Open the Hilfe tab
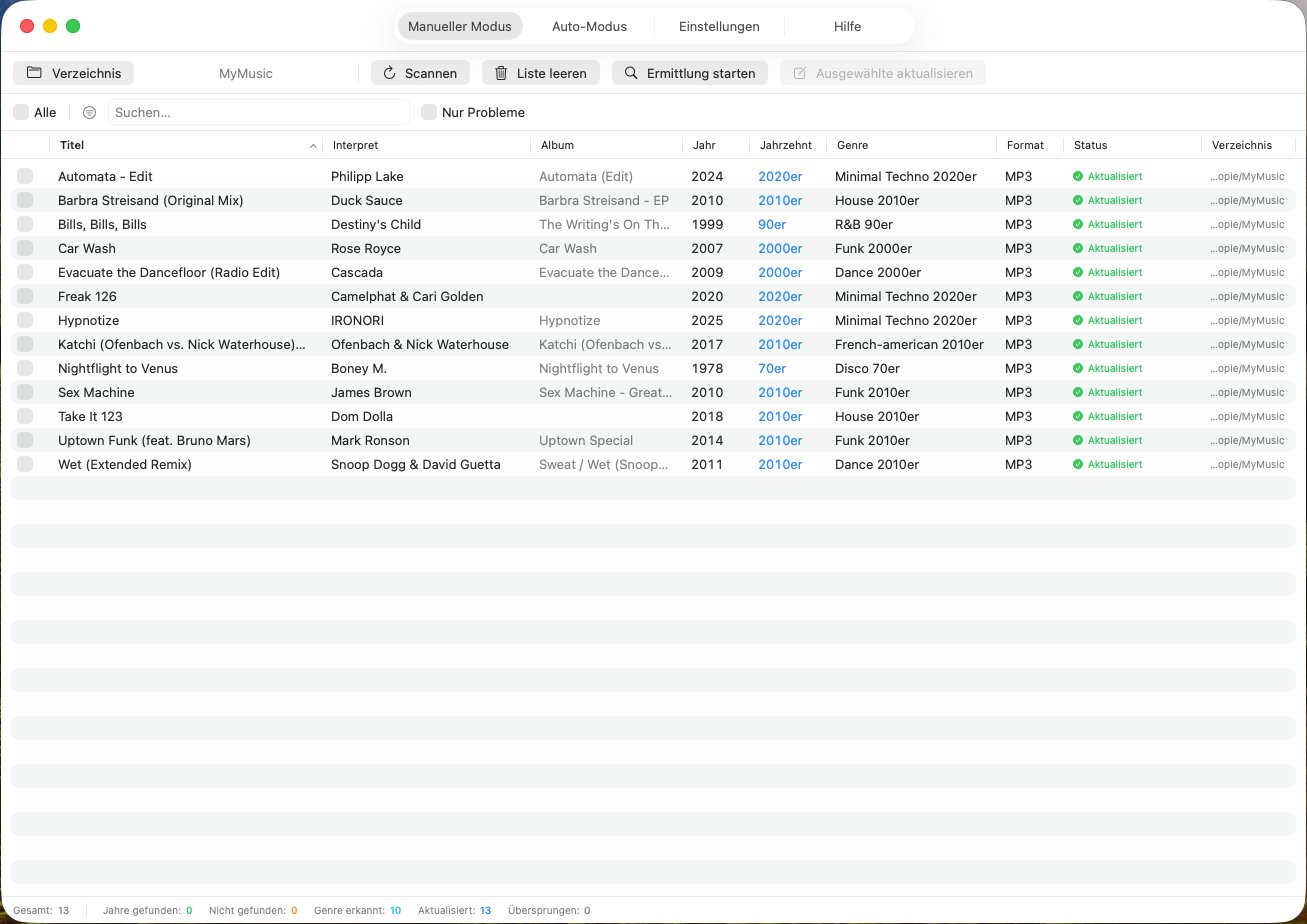Screen dimensions: 1307x924 (x=847, y=27)
